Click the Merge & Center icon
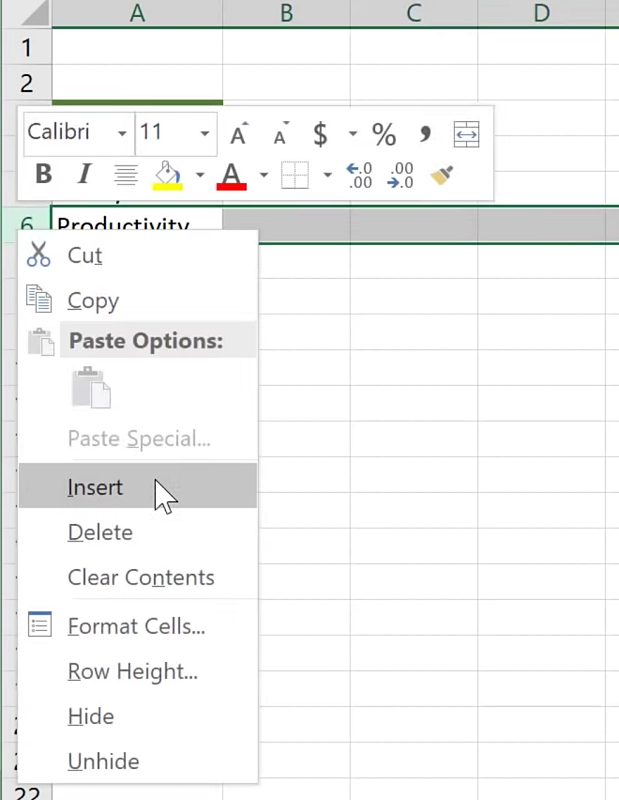619x800 pixels. [466, 134]
